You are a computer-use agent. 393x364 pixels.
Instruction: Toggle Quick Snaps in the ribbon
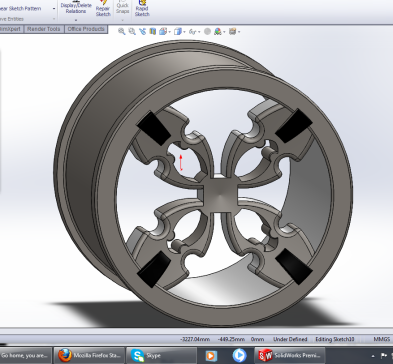point(122,7)
